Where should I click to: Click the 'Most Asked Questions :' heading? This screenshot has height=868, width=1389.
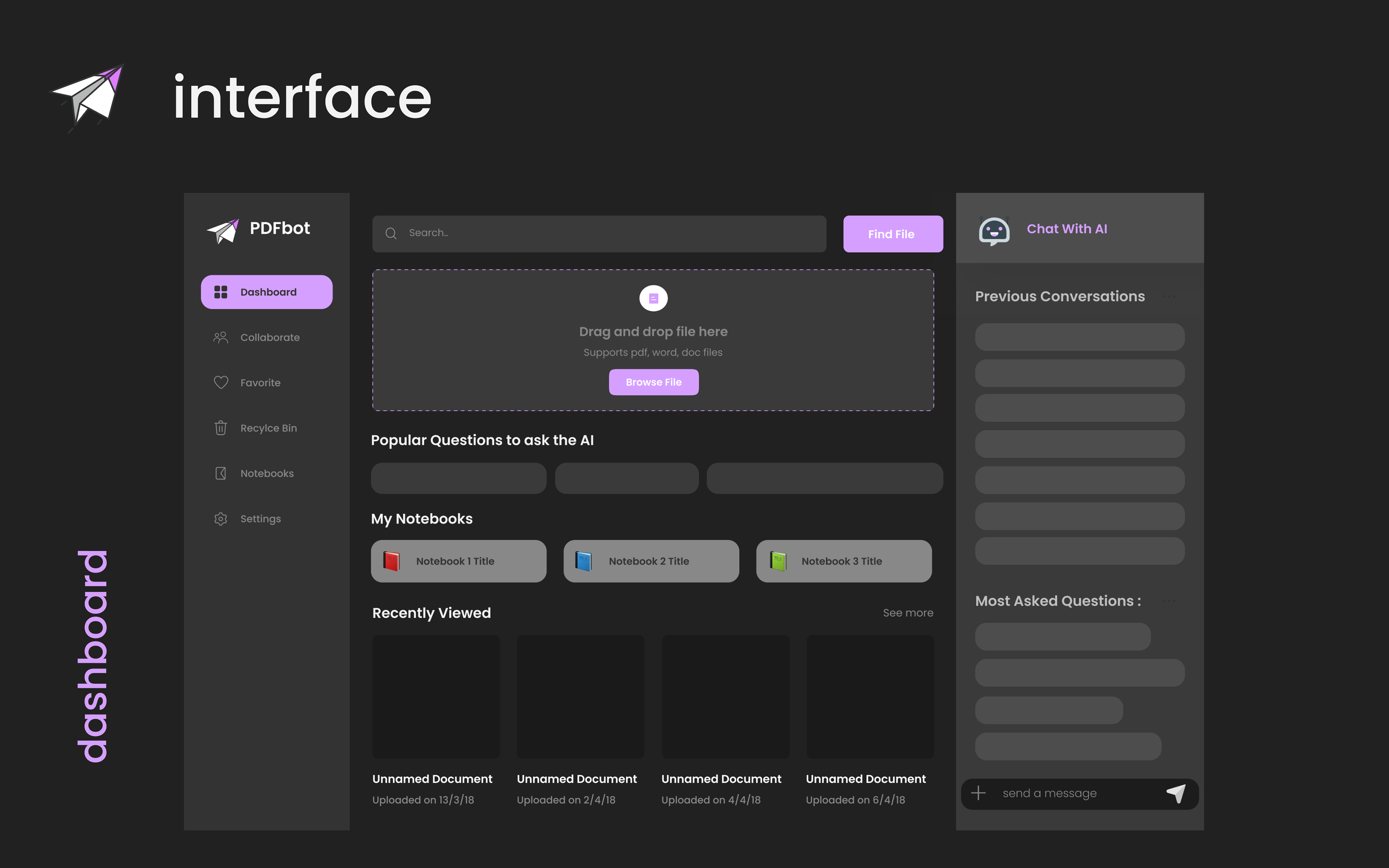click(x=1058, y=601)
